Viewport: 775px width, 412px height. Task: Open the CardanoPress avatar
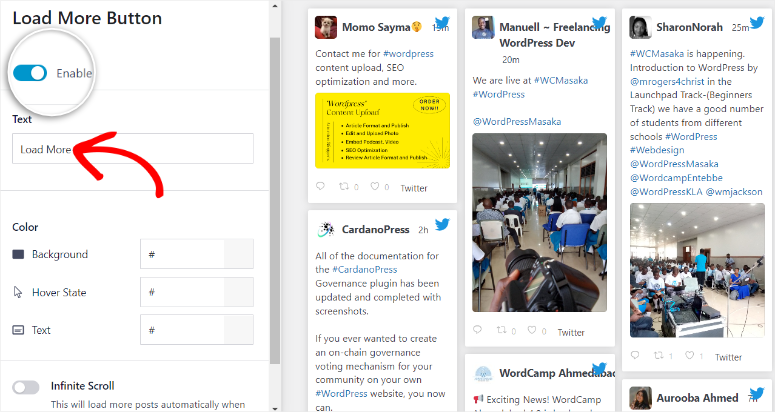point(326,229)
